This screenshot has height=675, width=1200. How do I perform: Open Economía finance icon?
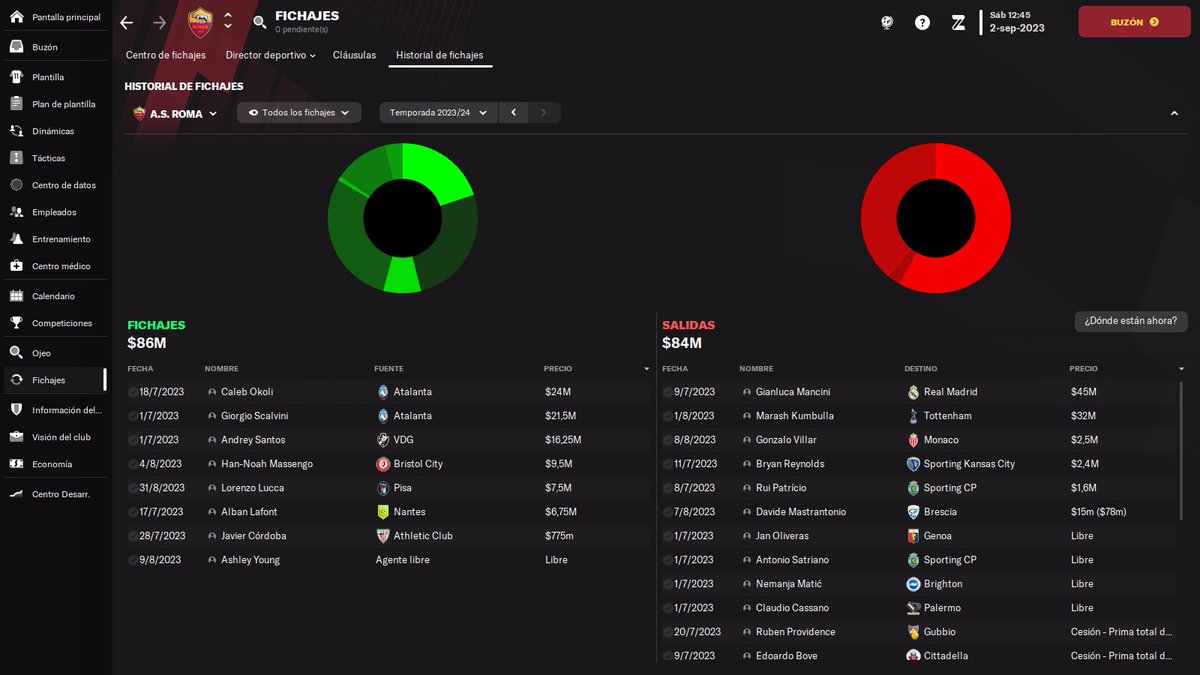click(16, 464)
